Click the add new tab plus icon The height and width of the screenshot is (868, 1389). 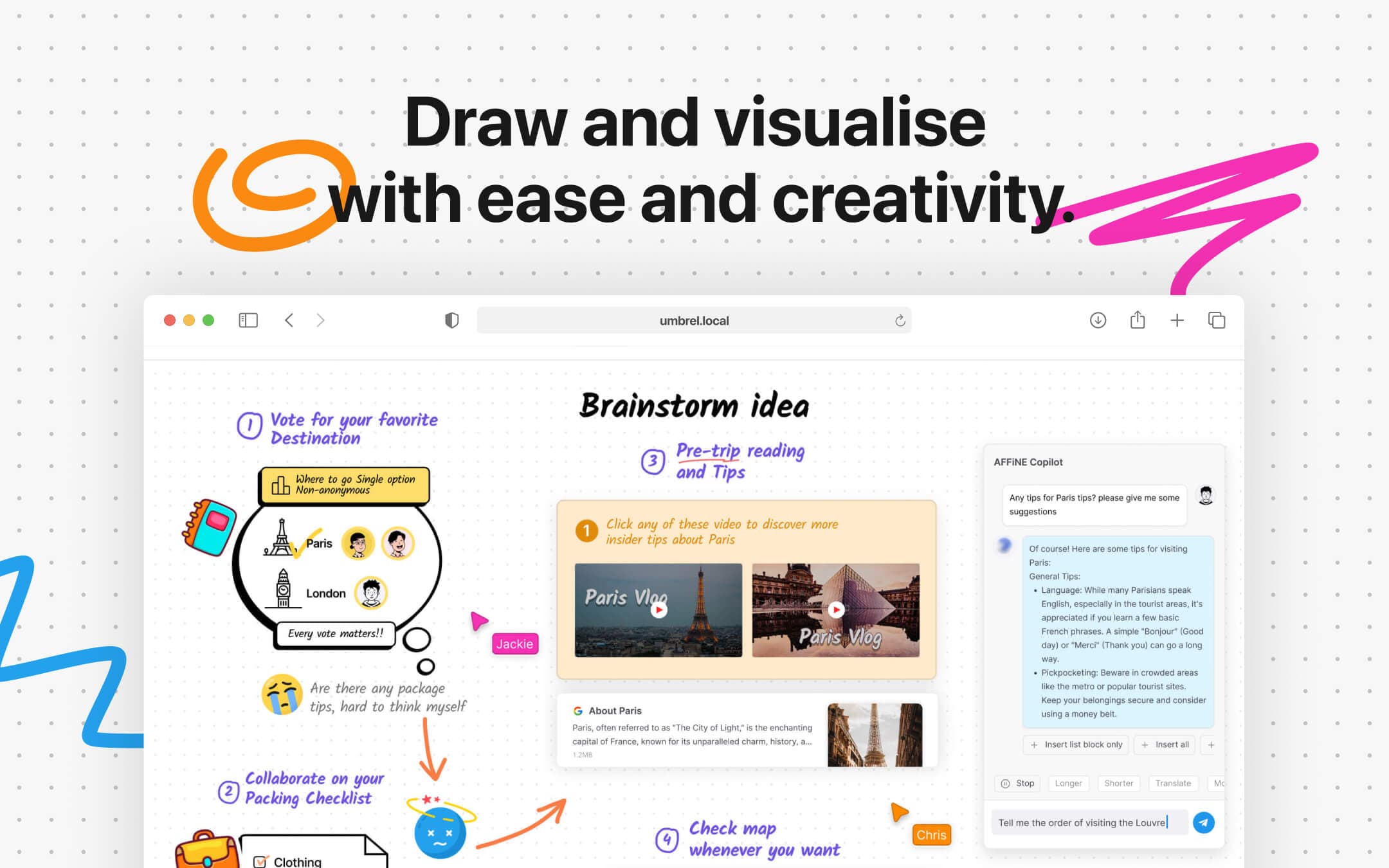click(1177, 320)
